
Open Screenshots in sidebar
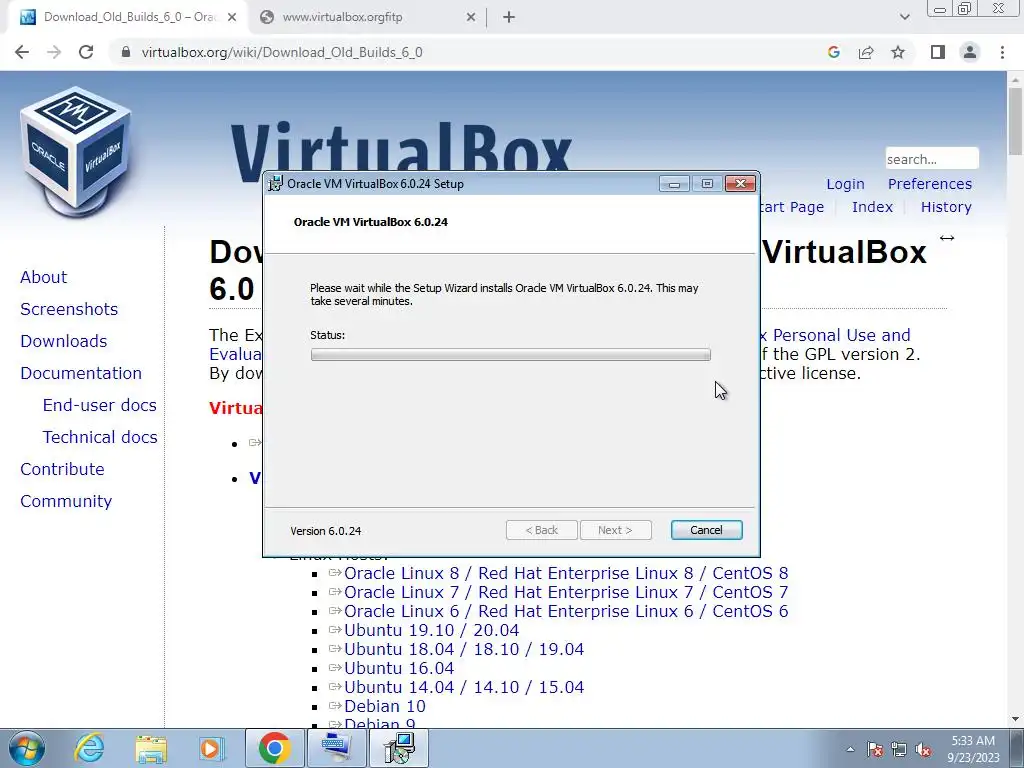click(x=69, y=309)
